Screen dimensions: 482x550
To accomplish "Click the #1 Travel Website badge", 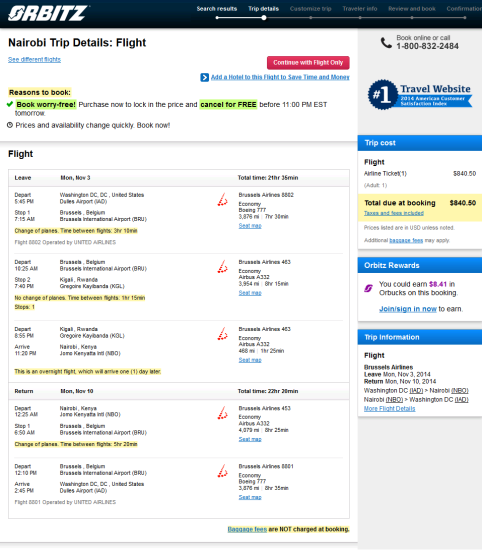I will point(420,95).
